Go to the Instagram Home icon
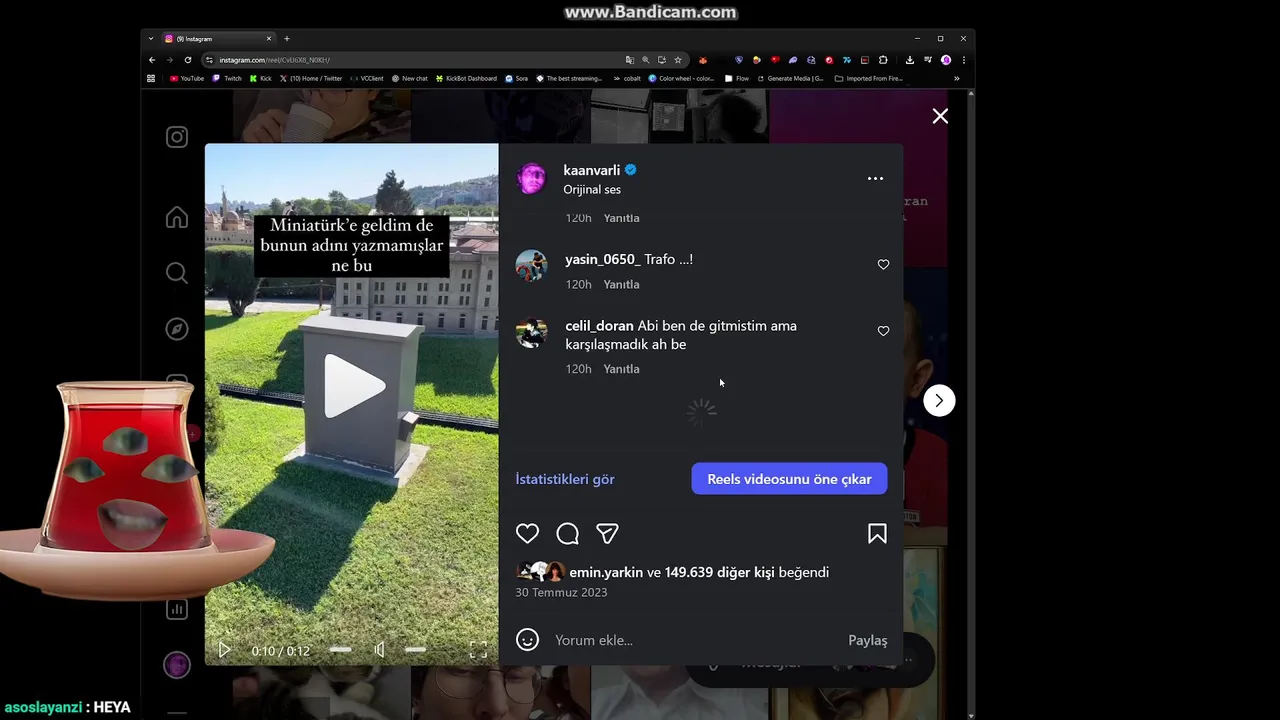This screenshot has height=720, width=1280. point(177,217)
